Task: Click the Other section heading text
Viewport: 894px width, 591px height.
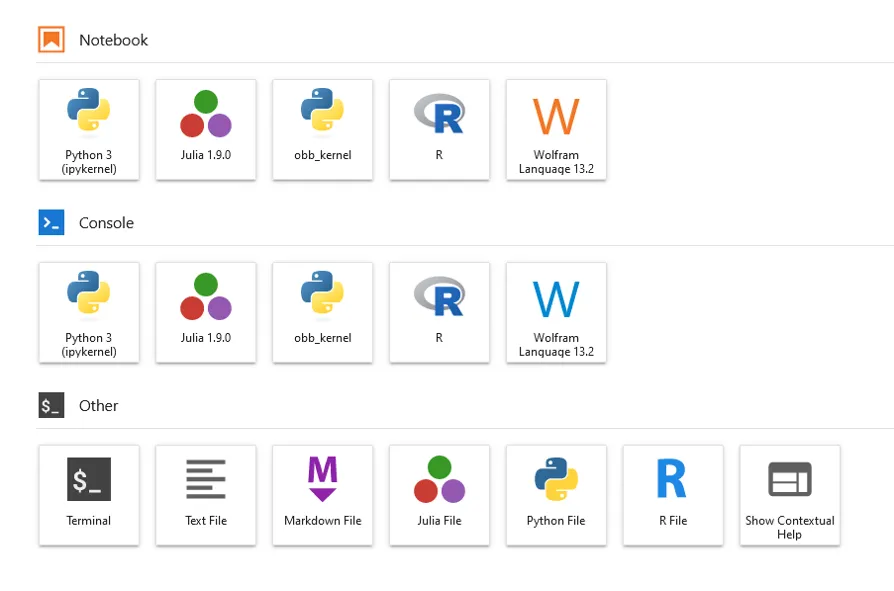Action: tap(99, 406)
